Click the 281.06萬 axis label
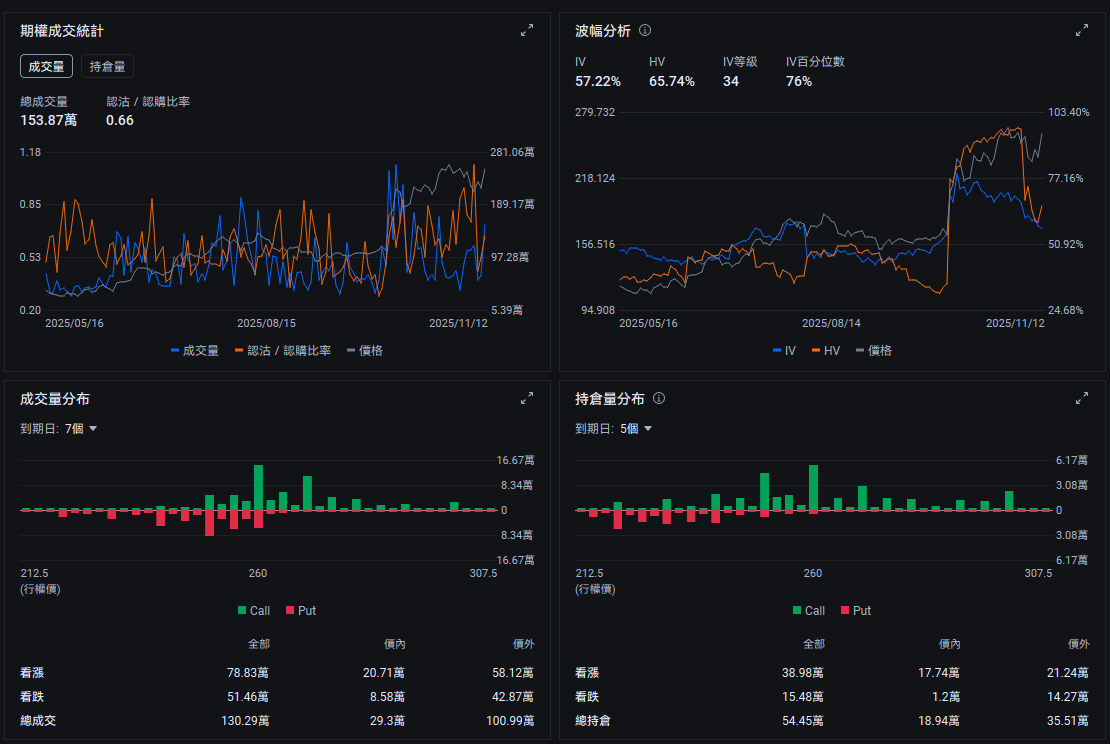 (513, 152)
